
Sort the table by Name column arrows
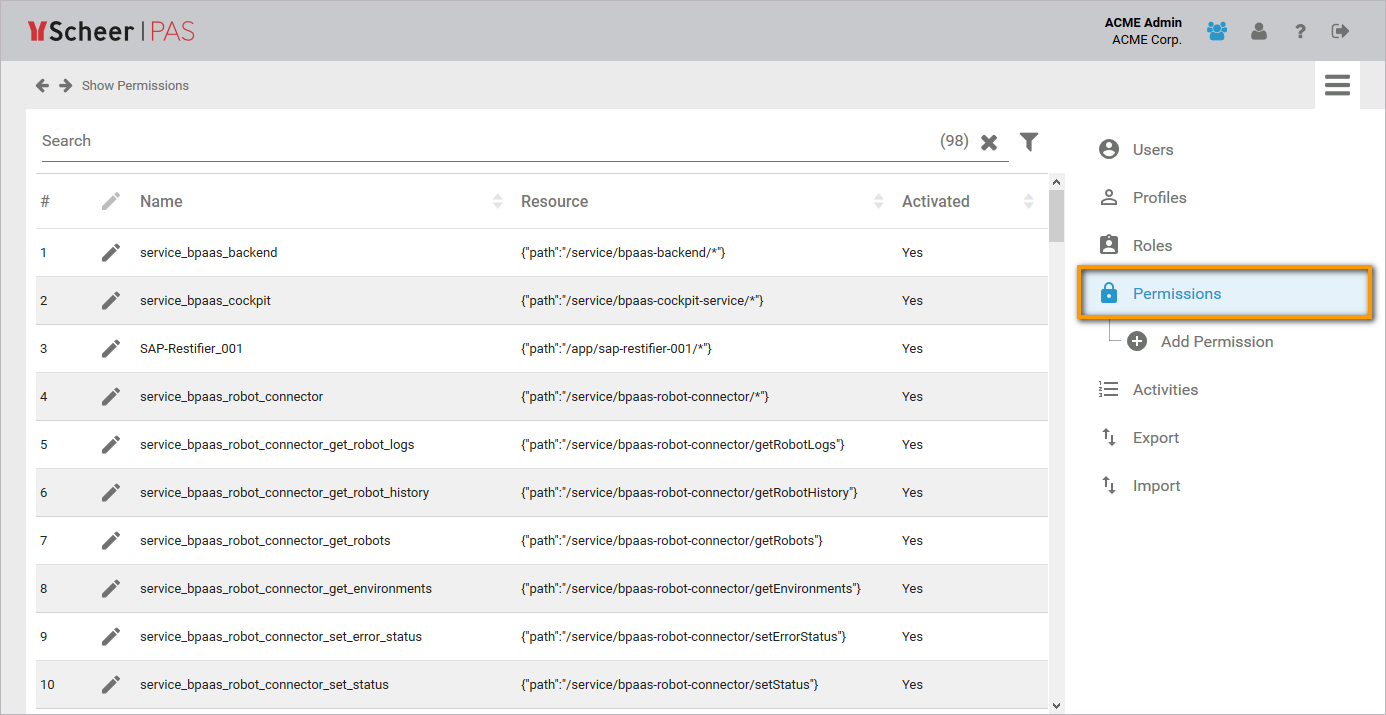coord(498,202)
